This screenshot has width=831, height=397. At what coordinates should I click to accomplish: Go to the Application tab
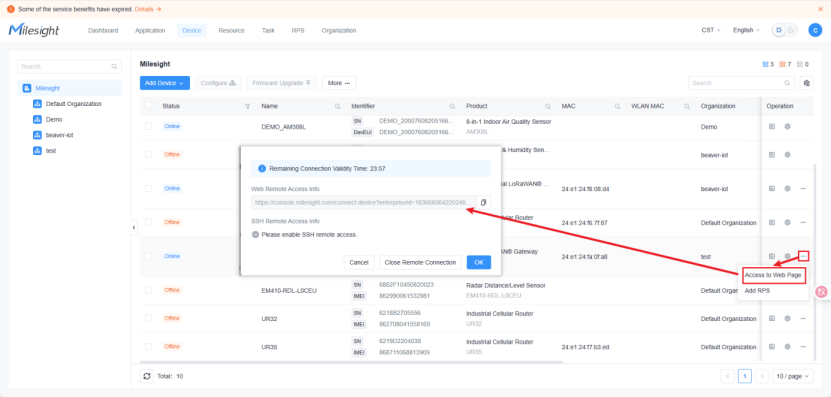(150, 30)
